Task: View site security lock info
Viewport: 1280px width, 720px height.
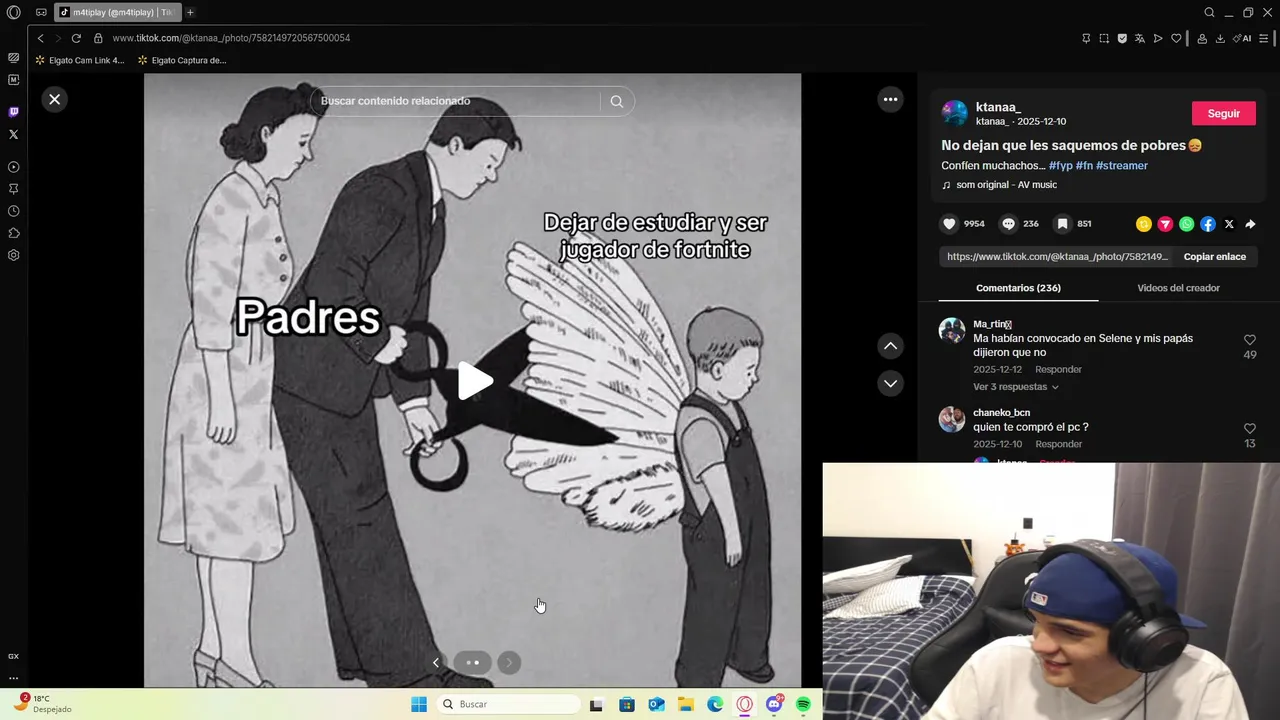Action: (98, 38)
